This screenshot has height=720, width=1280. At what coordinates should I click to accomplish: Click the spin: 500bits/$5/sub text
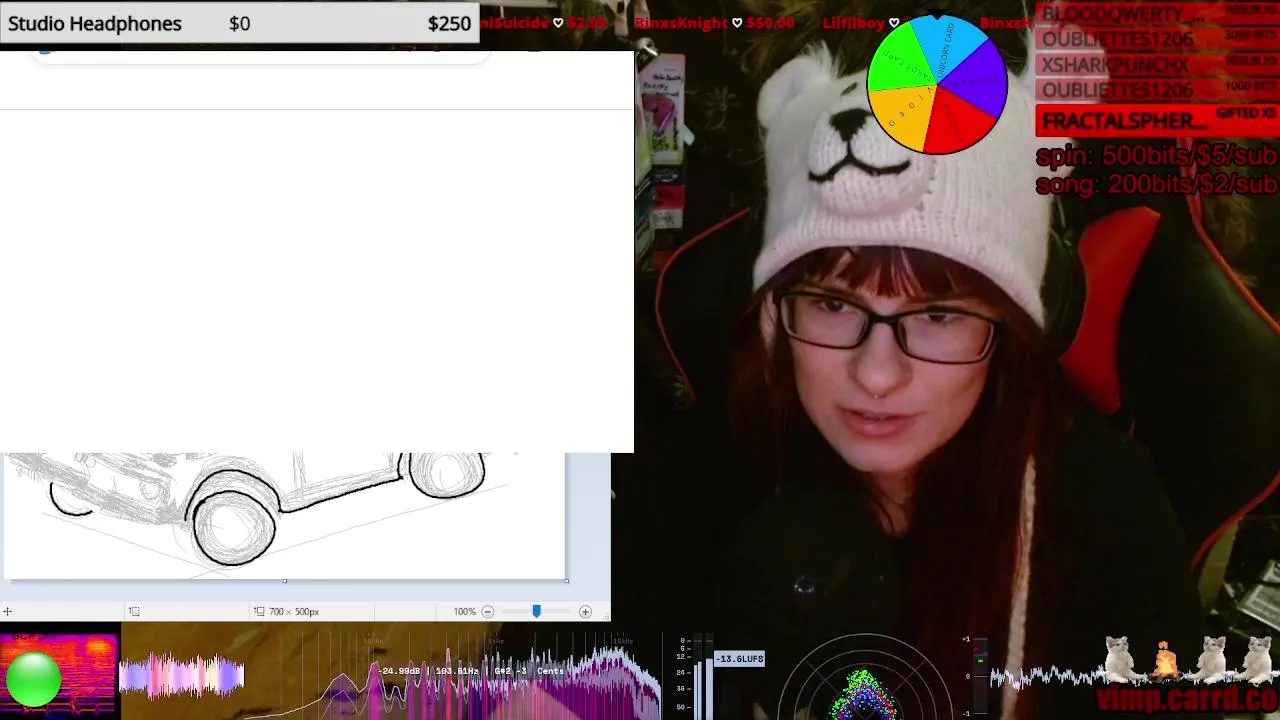[x=1156, y=156]
